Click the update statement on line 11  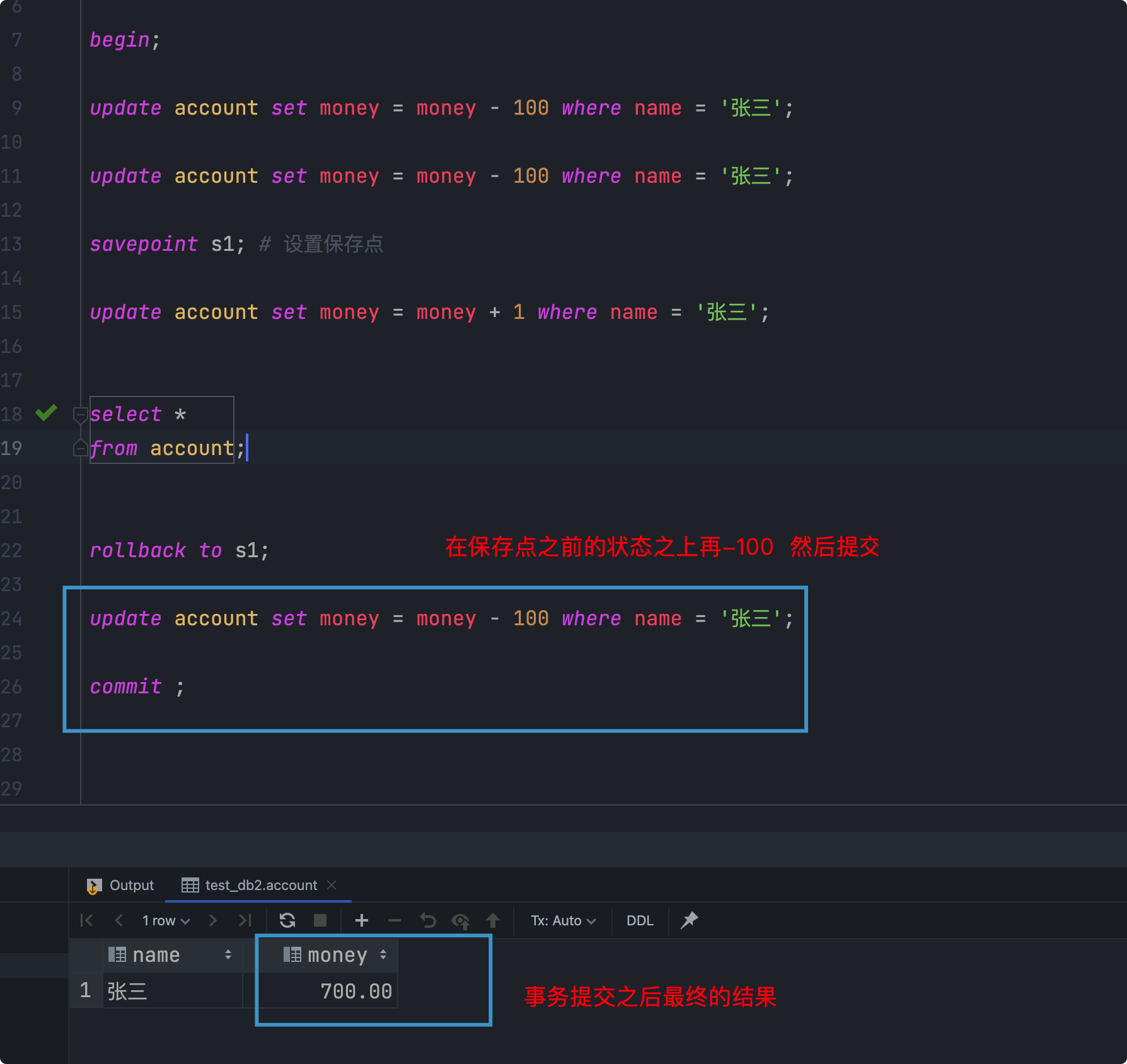441,176
